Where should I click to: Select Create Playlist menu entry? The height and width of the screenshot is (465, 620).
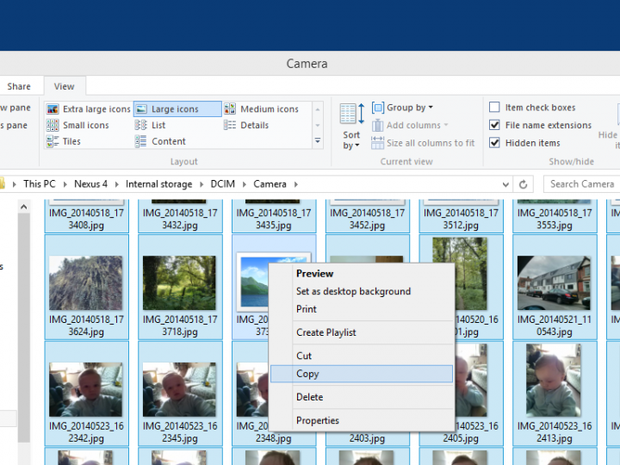362,333
